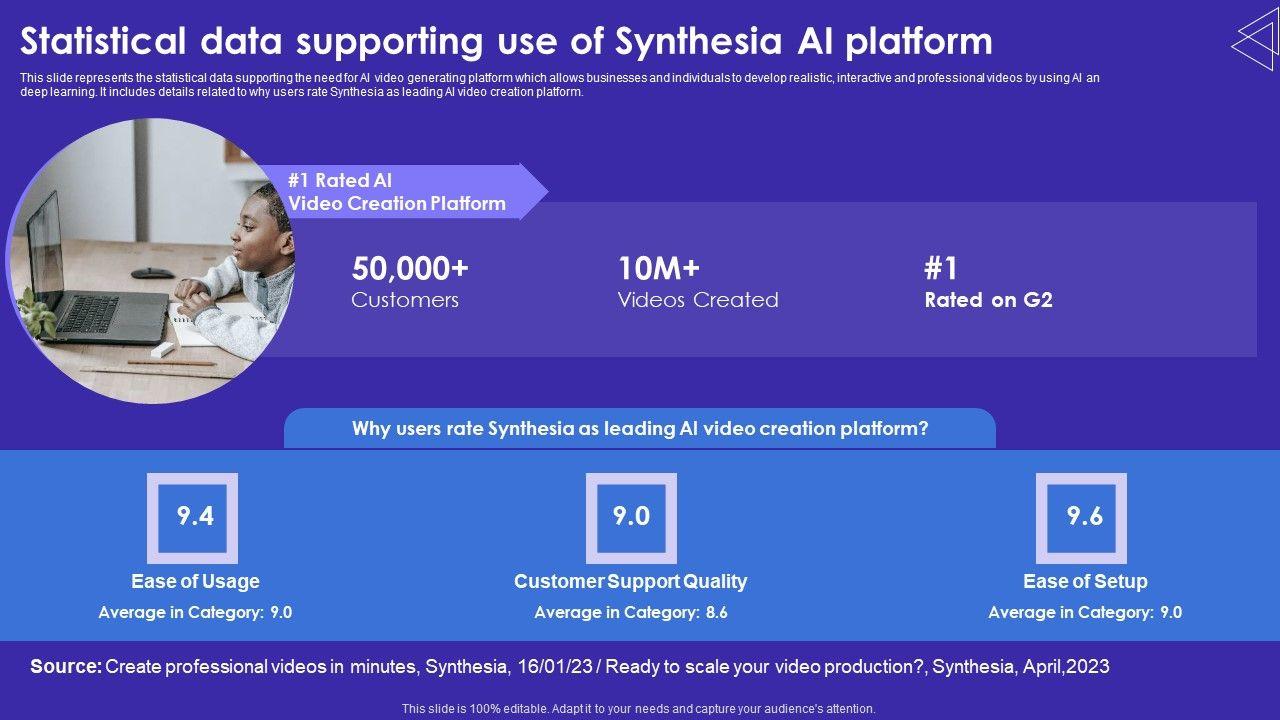The image size is (1280, 720).
Task: Select the slide description paragraph under the title
Action: 560,84
